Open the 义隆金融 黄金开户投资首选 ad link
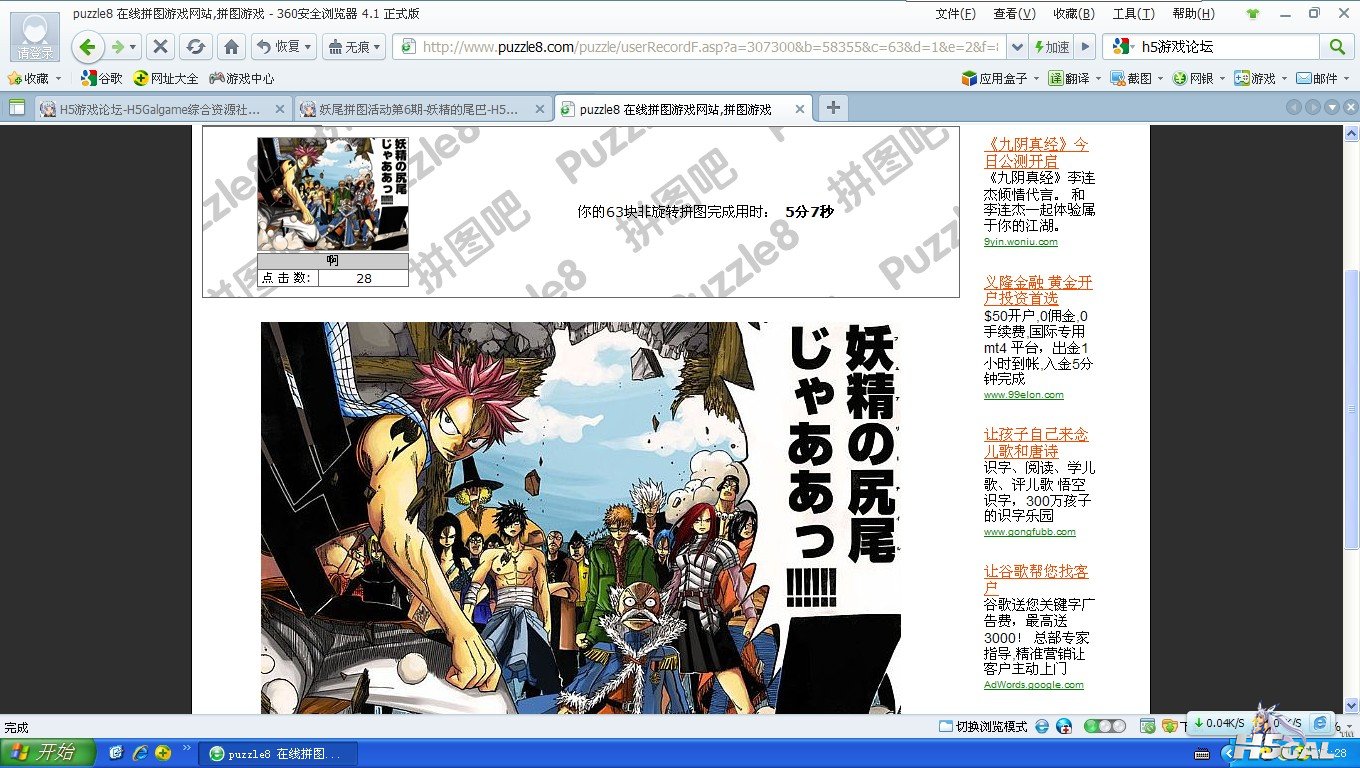Screen dimensions: 1360x768 1038,290
